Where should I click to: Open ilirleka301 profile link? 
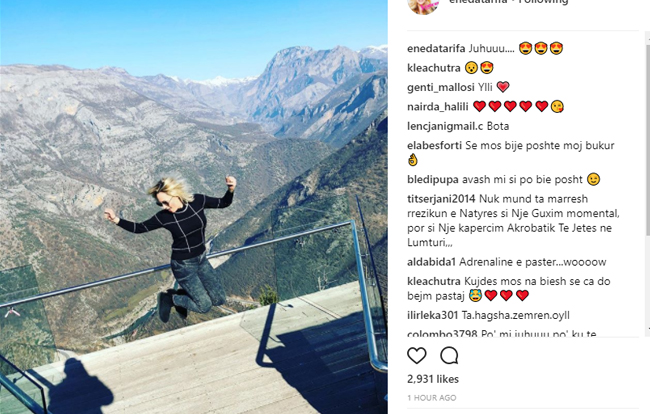tap(432, 316)
